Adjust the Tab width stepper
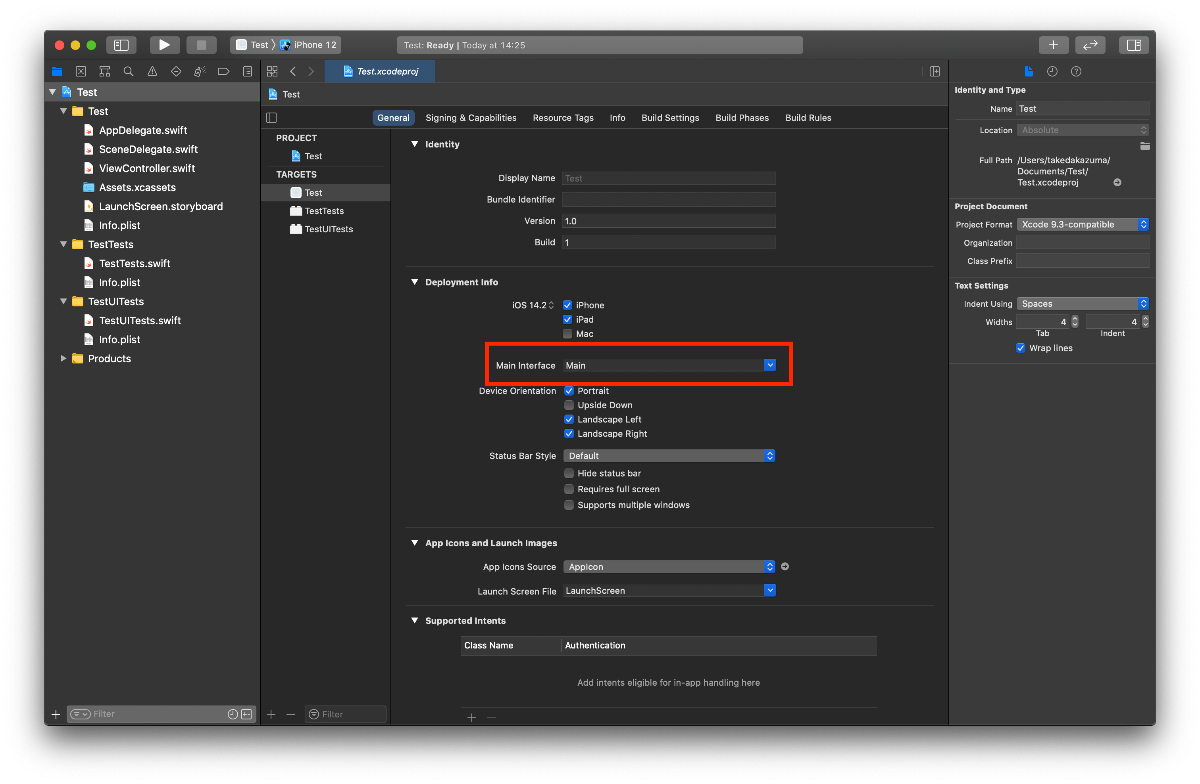Screen dimensions: 1200x784 click(x=1075, y=322)
